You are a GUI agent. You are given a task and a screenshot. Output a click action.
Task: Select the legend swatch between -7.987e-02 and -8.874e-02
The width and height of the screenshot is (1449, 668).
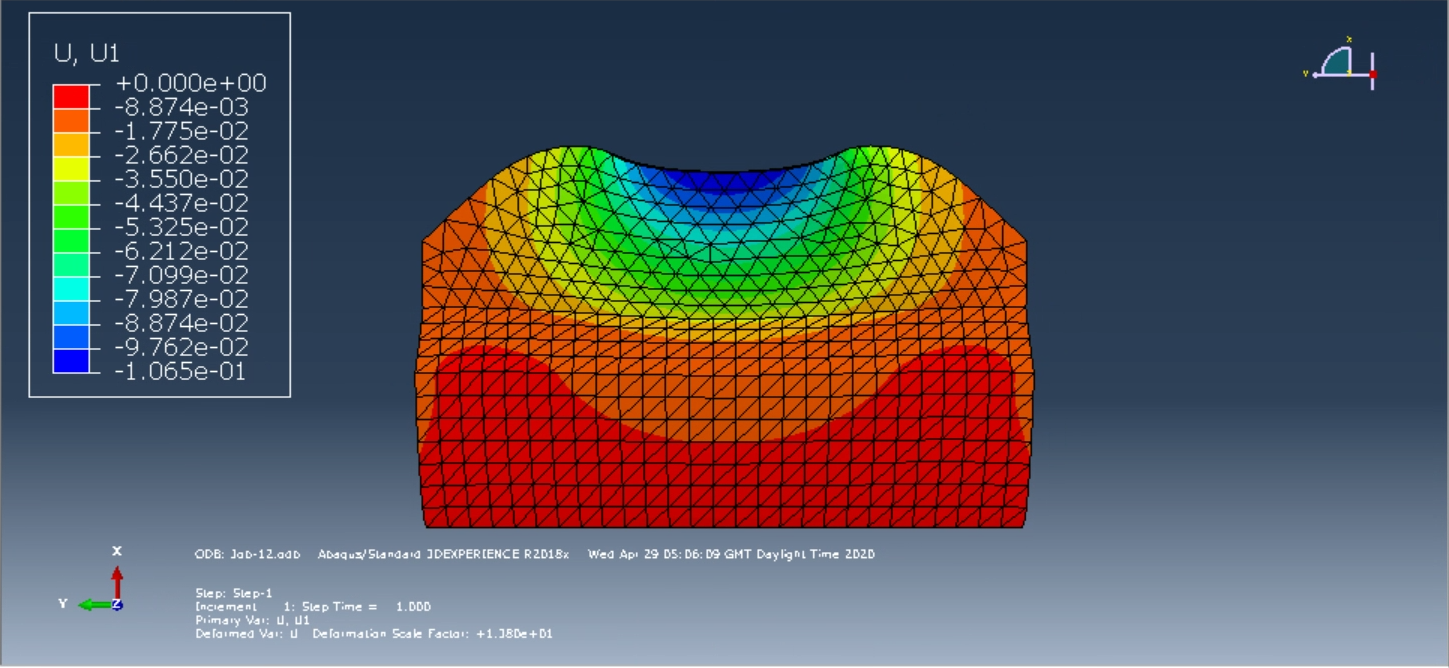(71, 312)
